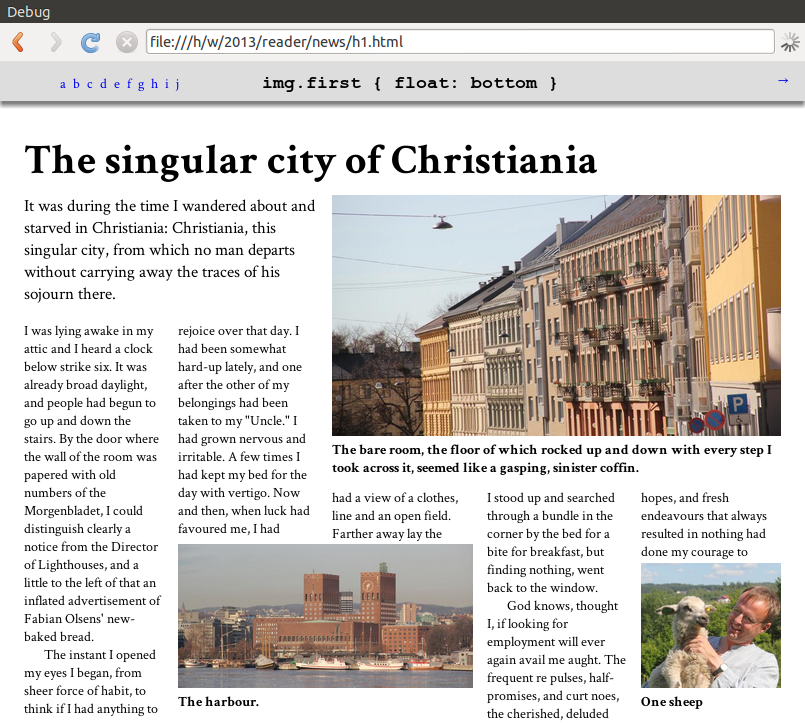
Task: Open link 'f' in the page navigation
Action: point(129,84)
